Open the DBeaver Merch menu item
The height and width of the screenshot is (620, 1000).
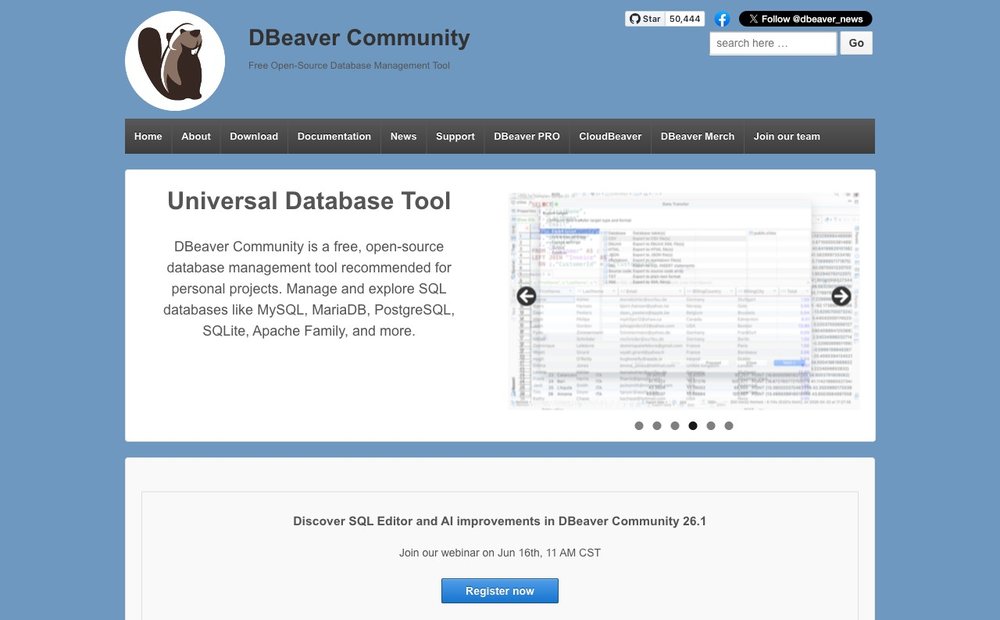698,137
